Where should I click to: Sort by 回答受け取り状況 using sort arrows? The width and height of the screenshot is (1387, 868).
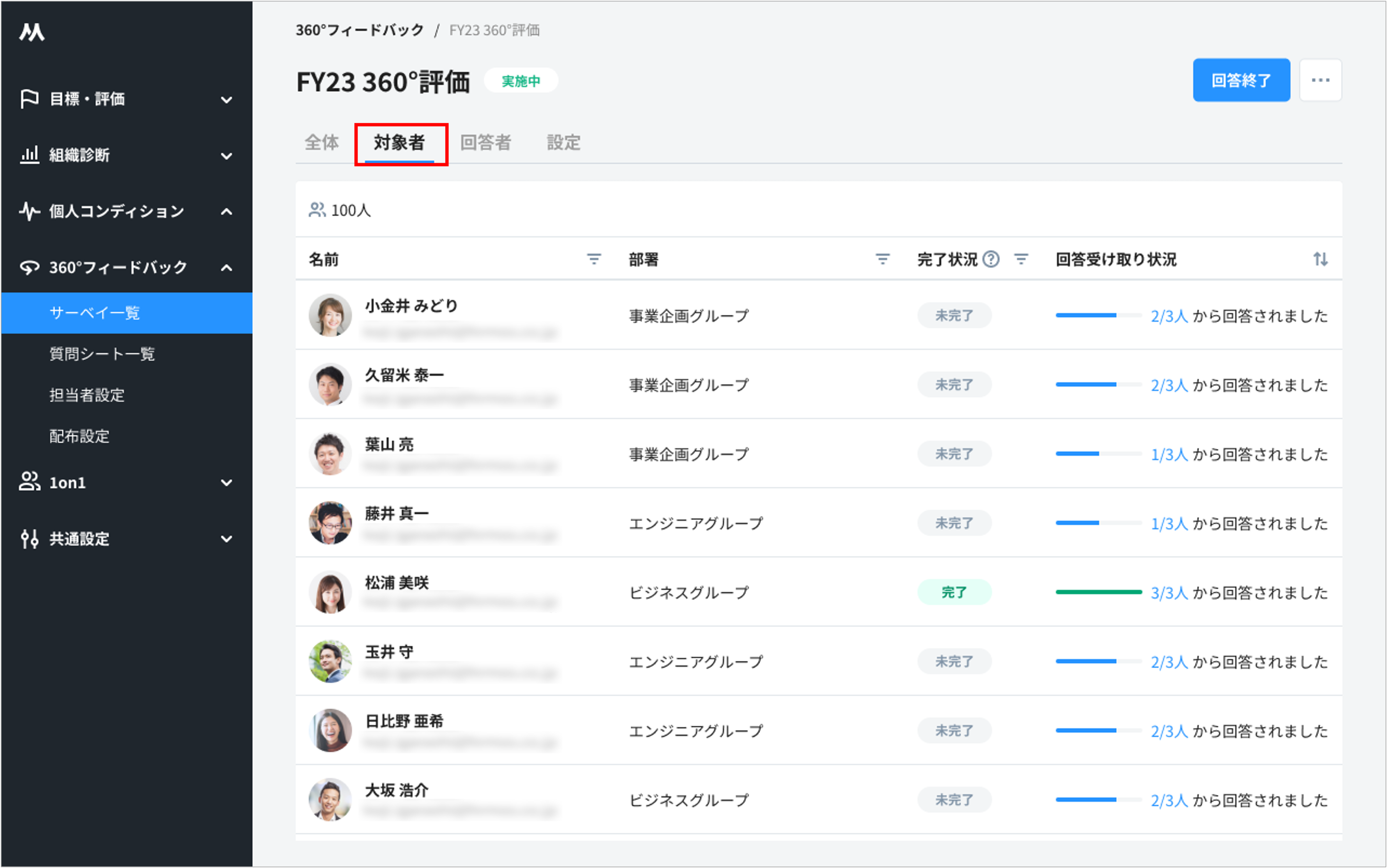(1320, 259)
